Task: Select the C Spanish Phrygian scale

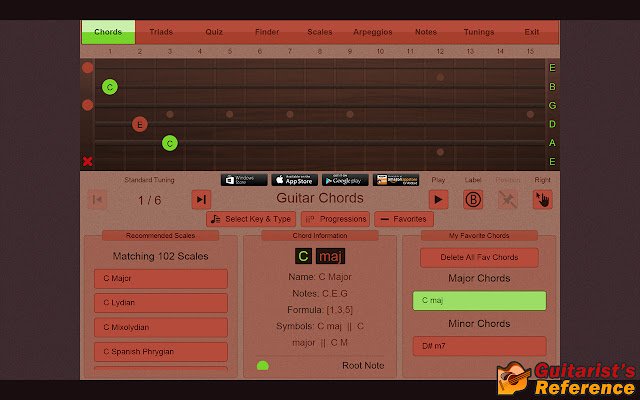Action: point(161,352)
